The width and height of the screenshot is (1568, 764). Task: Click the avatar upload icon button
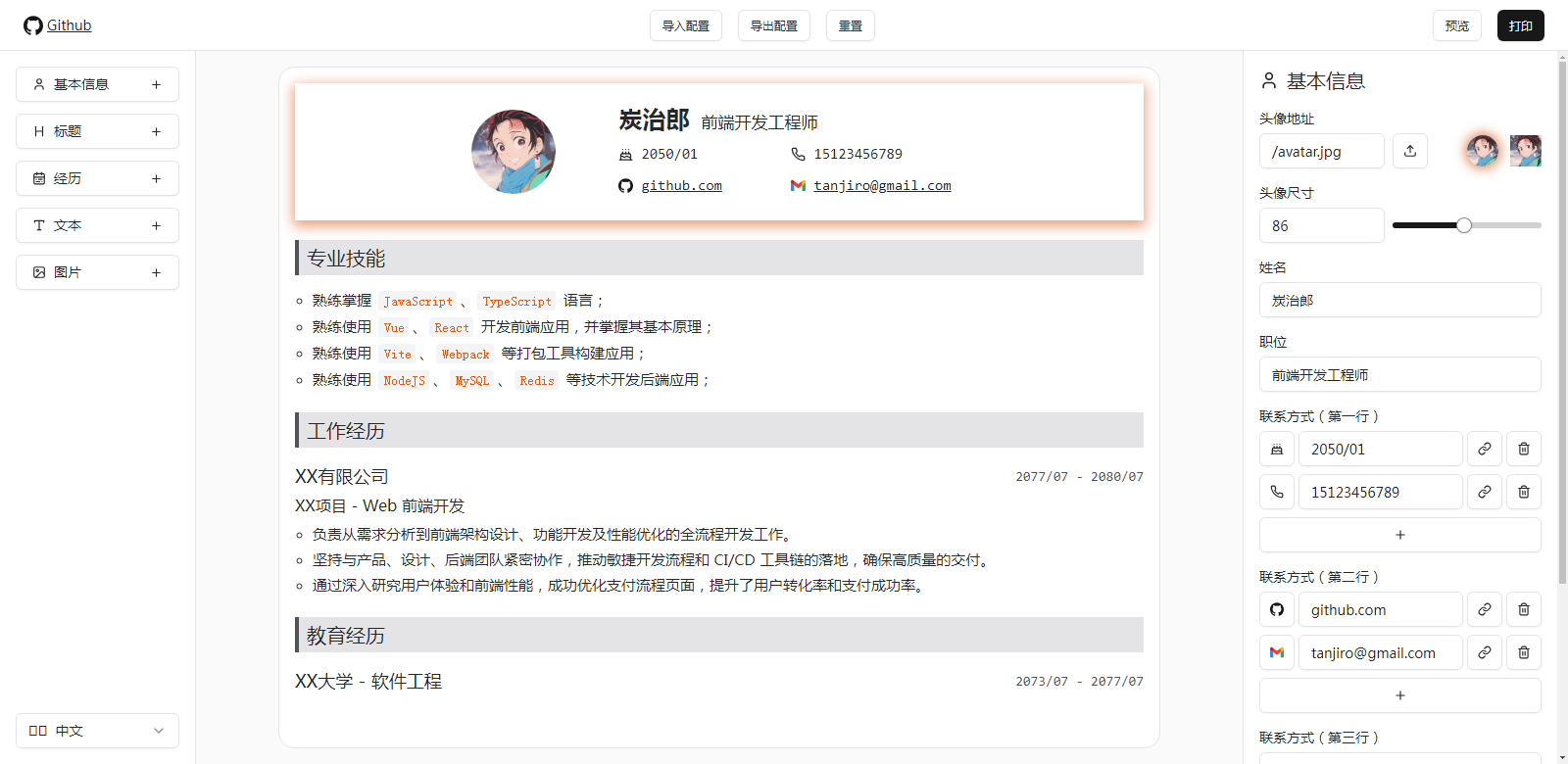click(1409, 151)
